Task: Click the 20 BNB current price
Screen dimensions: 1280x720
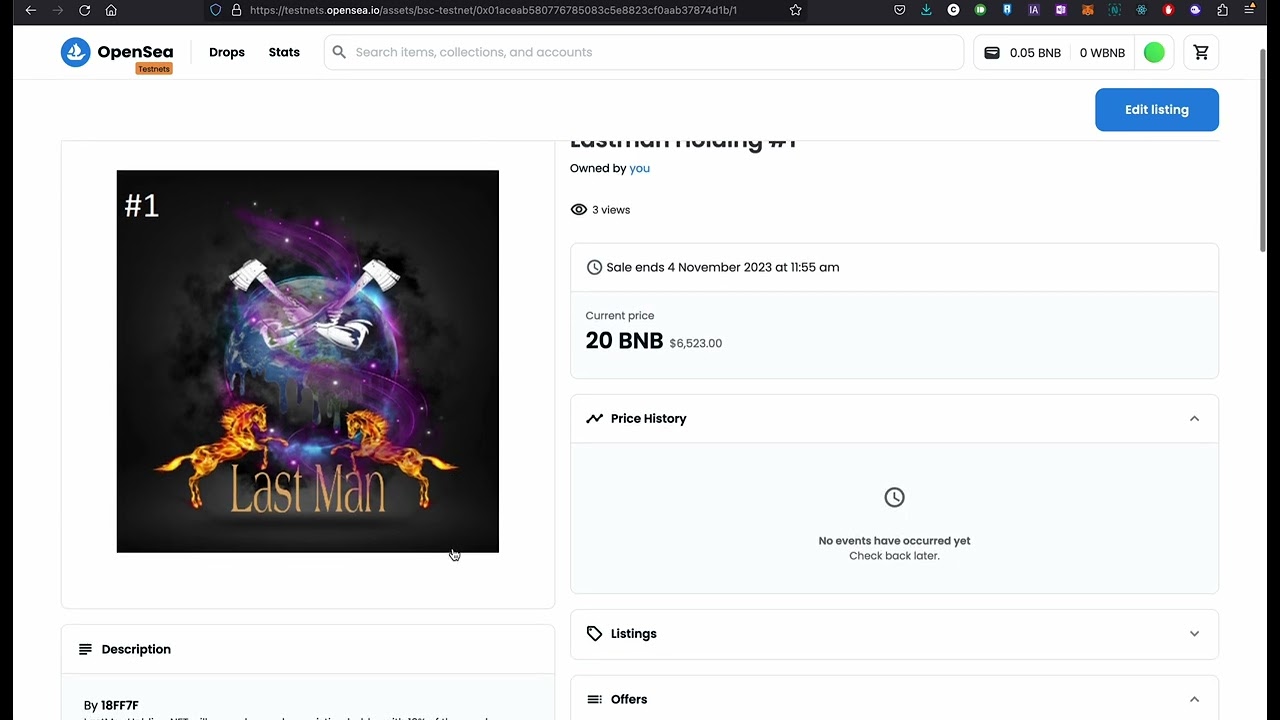Action: coord(624,341)
